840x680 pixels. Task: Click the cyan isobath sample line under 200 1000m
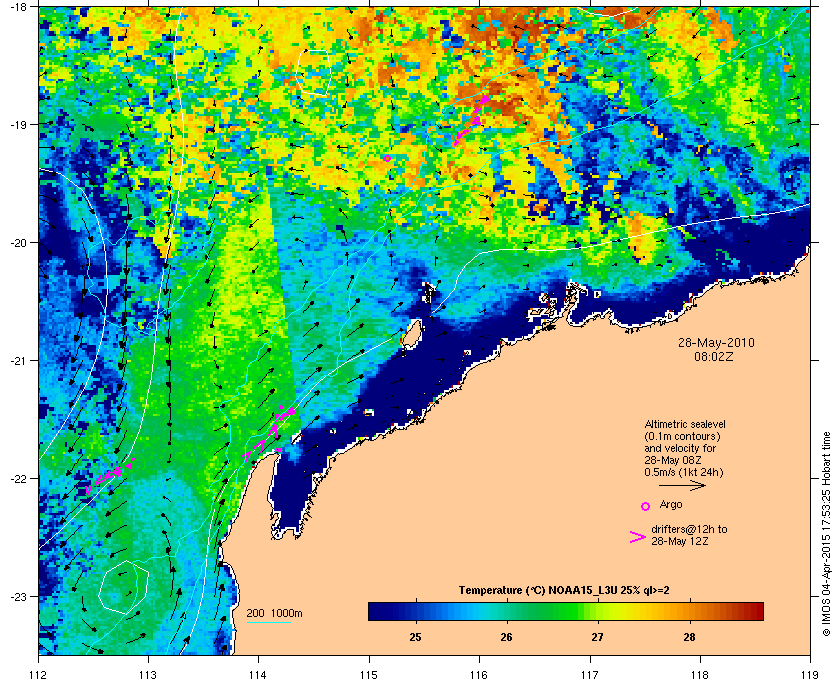tap(268, 622)
